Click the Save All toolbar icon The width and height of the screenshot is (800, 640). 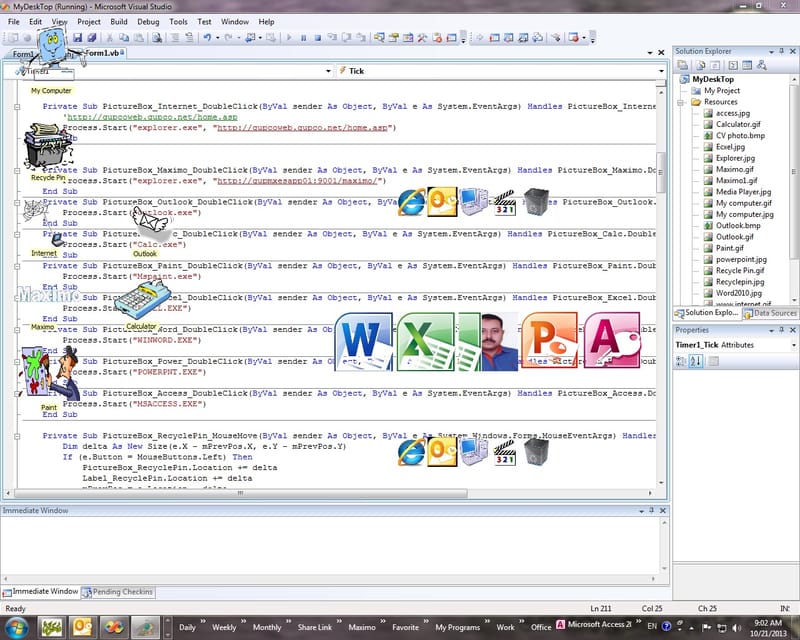tap(92, 37)
